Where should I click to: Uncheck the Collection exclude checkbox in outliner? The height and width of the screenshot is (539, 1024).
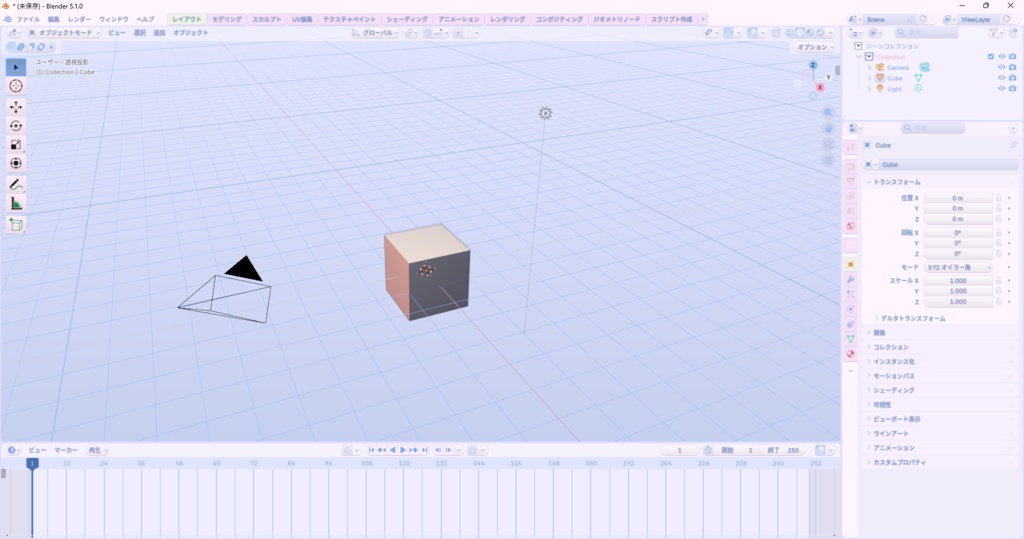(x=991, y=57)
